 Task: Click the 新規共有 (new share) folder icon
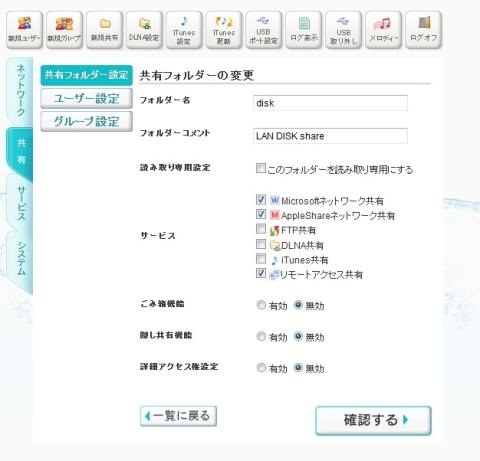[104, 30]
